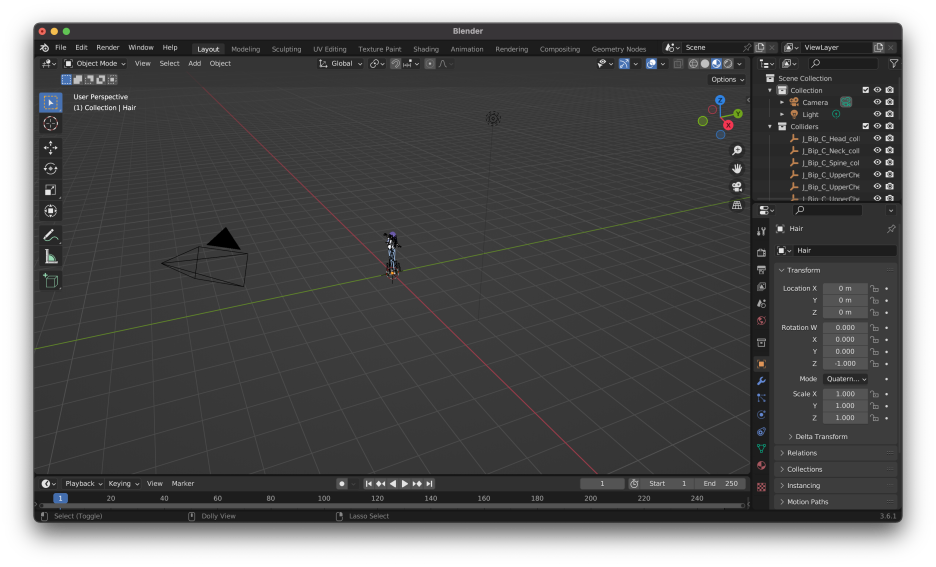Uncheck the Collection exclude checkbox
The width and height of the screenshot is (936, 567).
(x=866, y=90)
